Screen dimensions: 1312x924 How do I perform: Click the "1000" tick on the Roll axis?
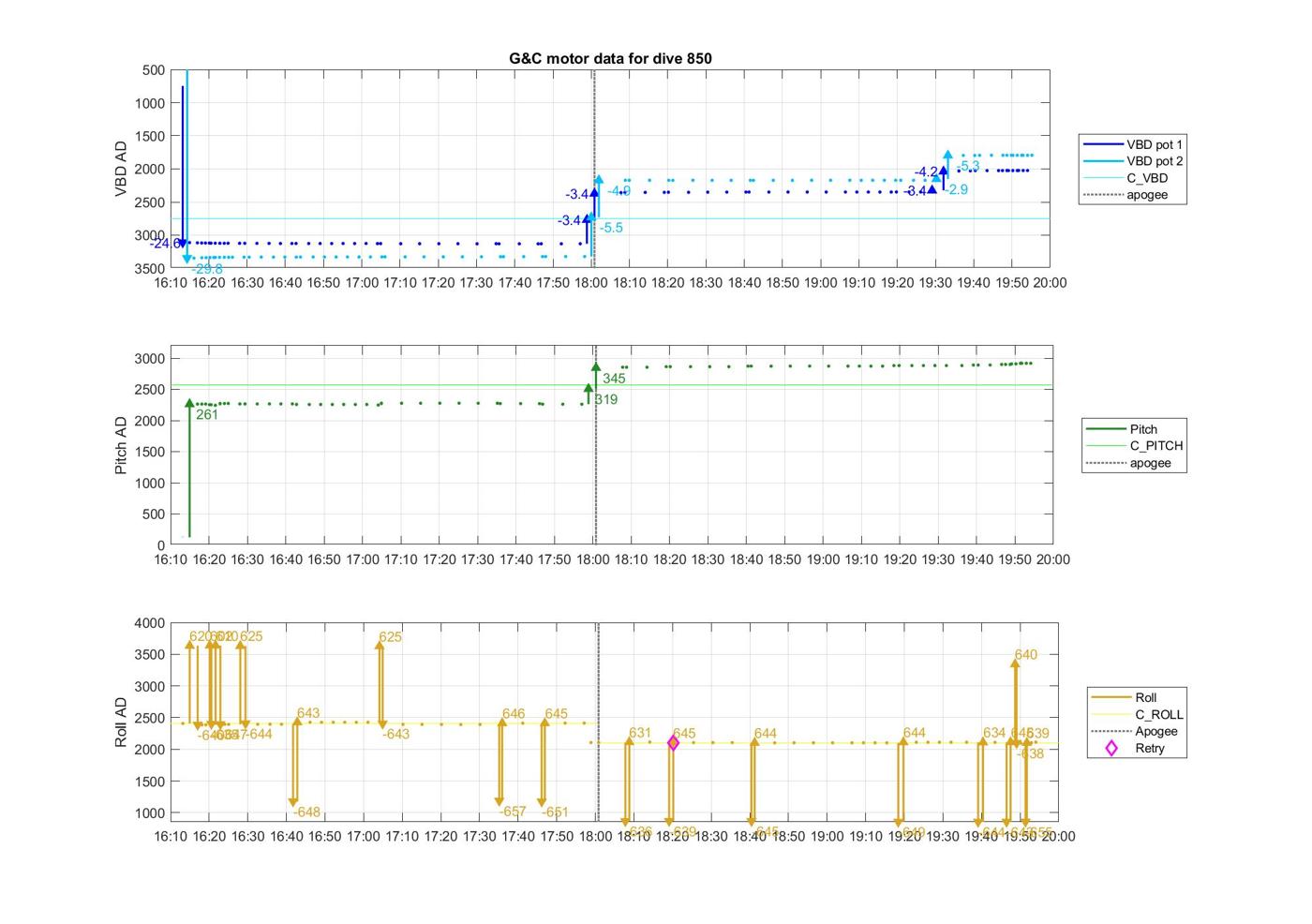click(x=150, y=813)
